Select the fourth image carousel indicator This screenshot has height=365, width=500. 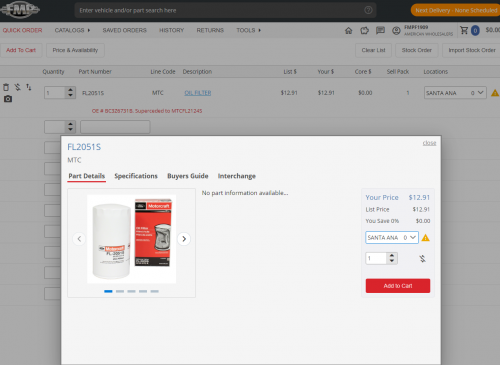tap(143, 291)
